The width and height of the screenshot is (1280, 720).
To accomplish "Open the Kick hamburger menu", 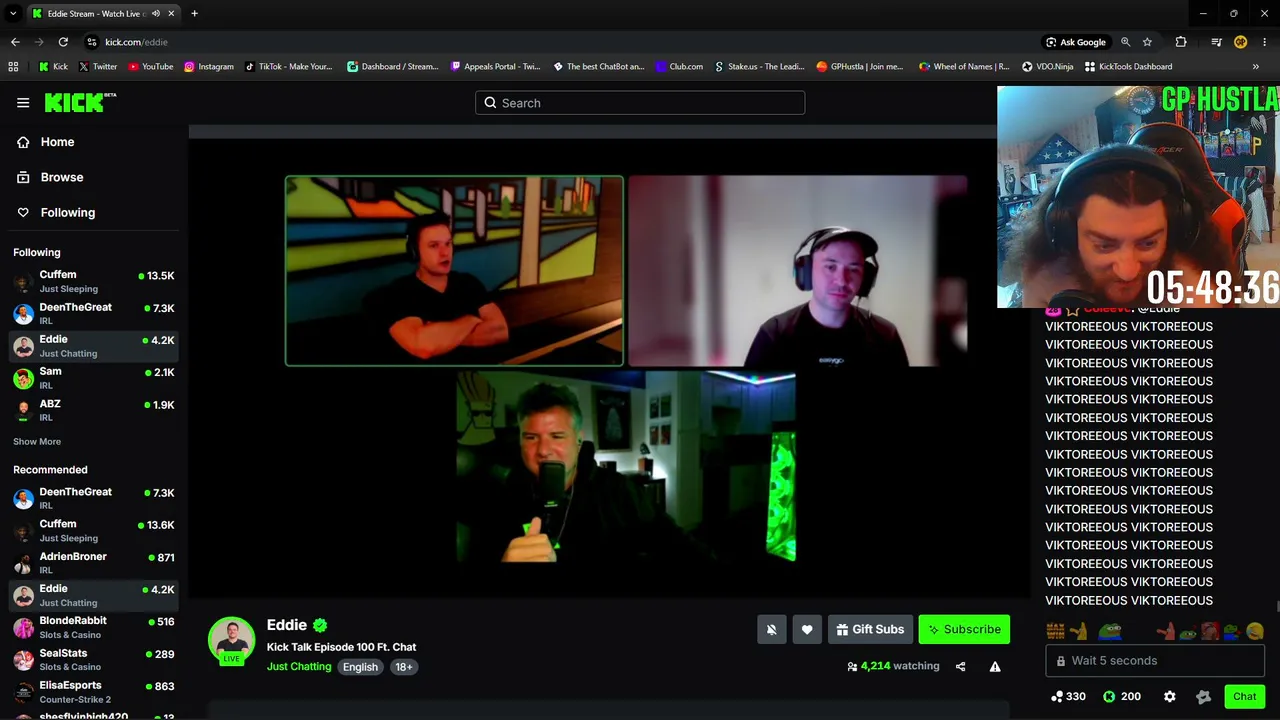I will (23, 102).
